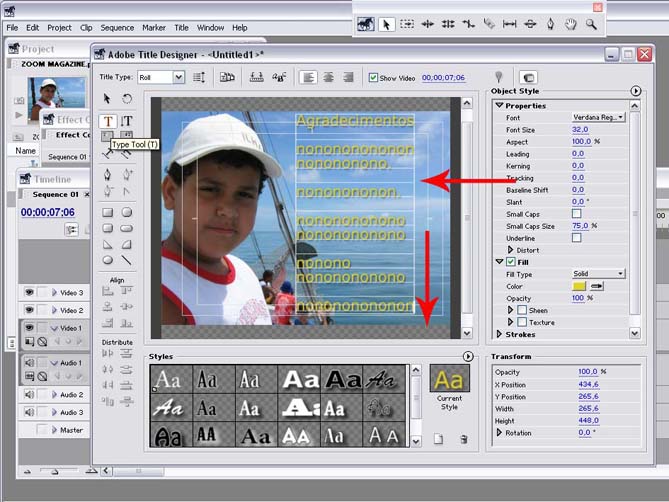669x502 pixels.
Task: Choose the Rectangle shape tool
Action: click(107, 212)
